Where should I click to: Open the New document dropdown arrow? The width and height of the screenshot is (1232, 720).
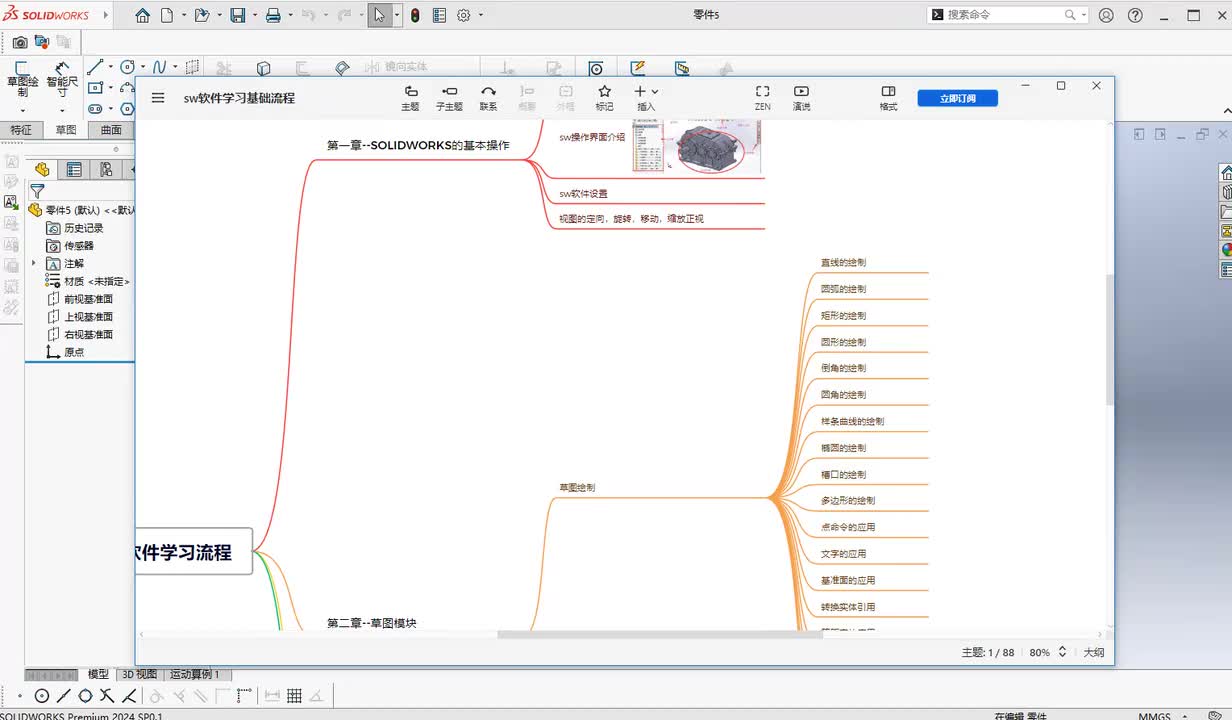[182, 15]
